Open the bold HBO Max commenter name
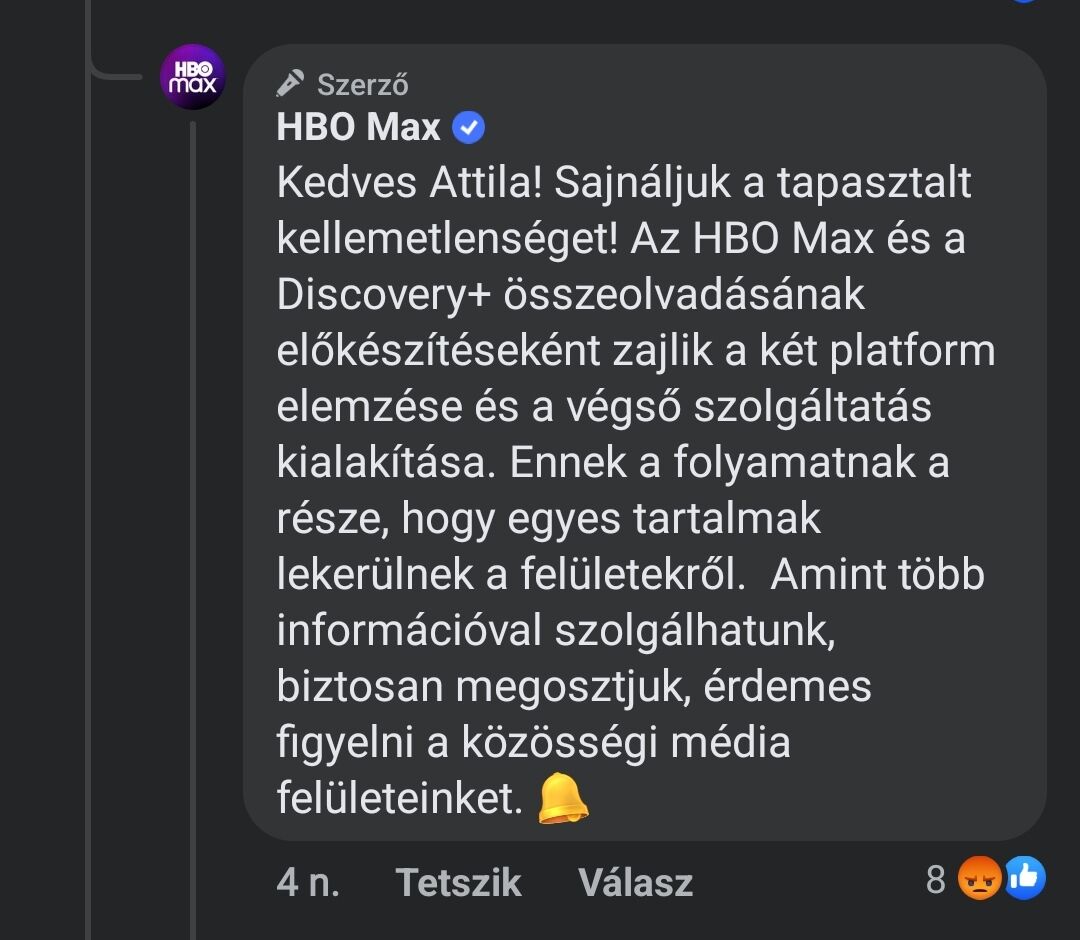 coord(358,127)
